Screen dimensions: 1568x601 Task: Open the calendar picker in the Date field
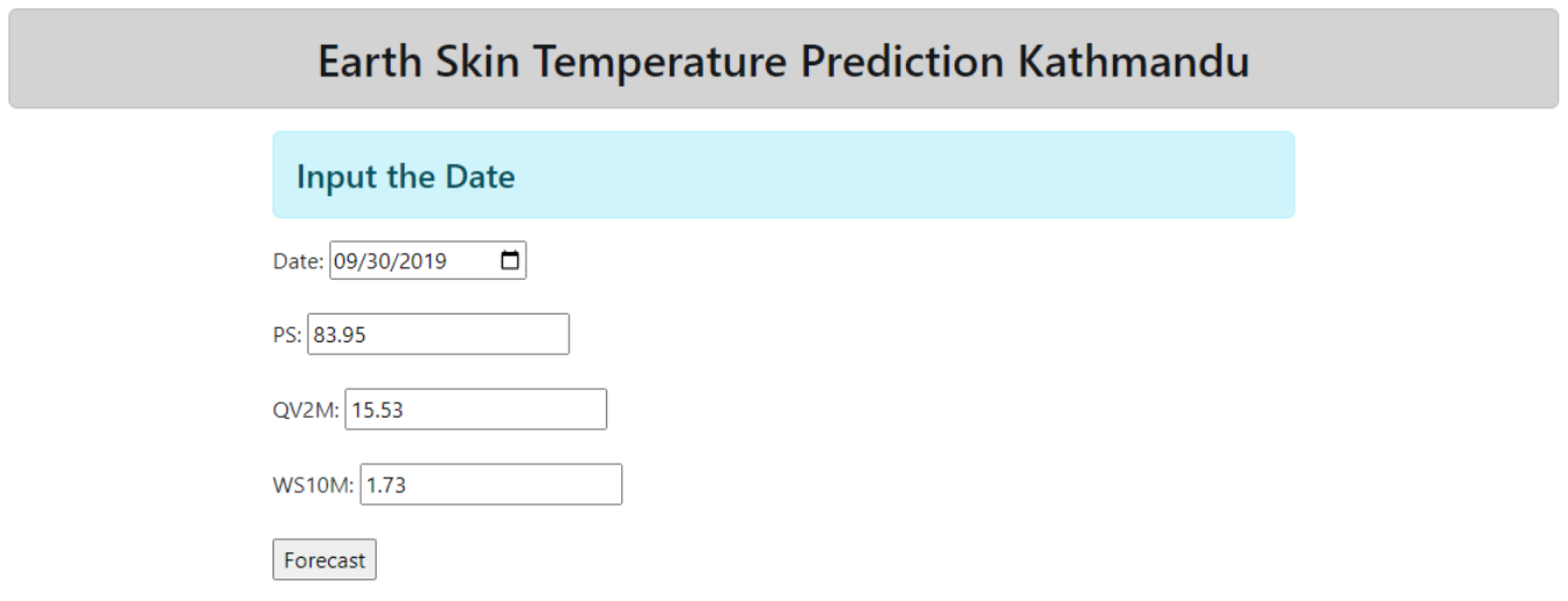(x=510, y=260)
